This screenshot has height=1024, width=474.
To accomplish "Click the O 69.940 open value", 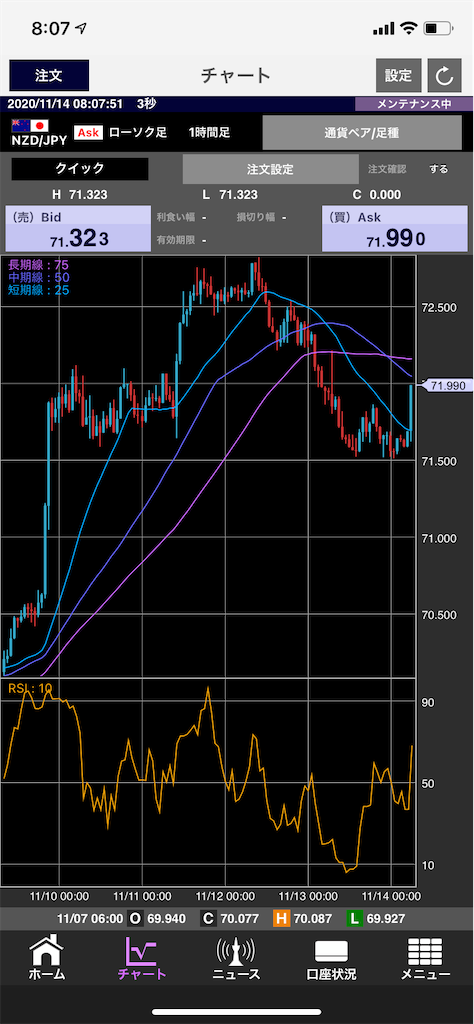I will pos(157,919).
